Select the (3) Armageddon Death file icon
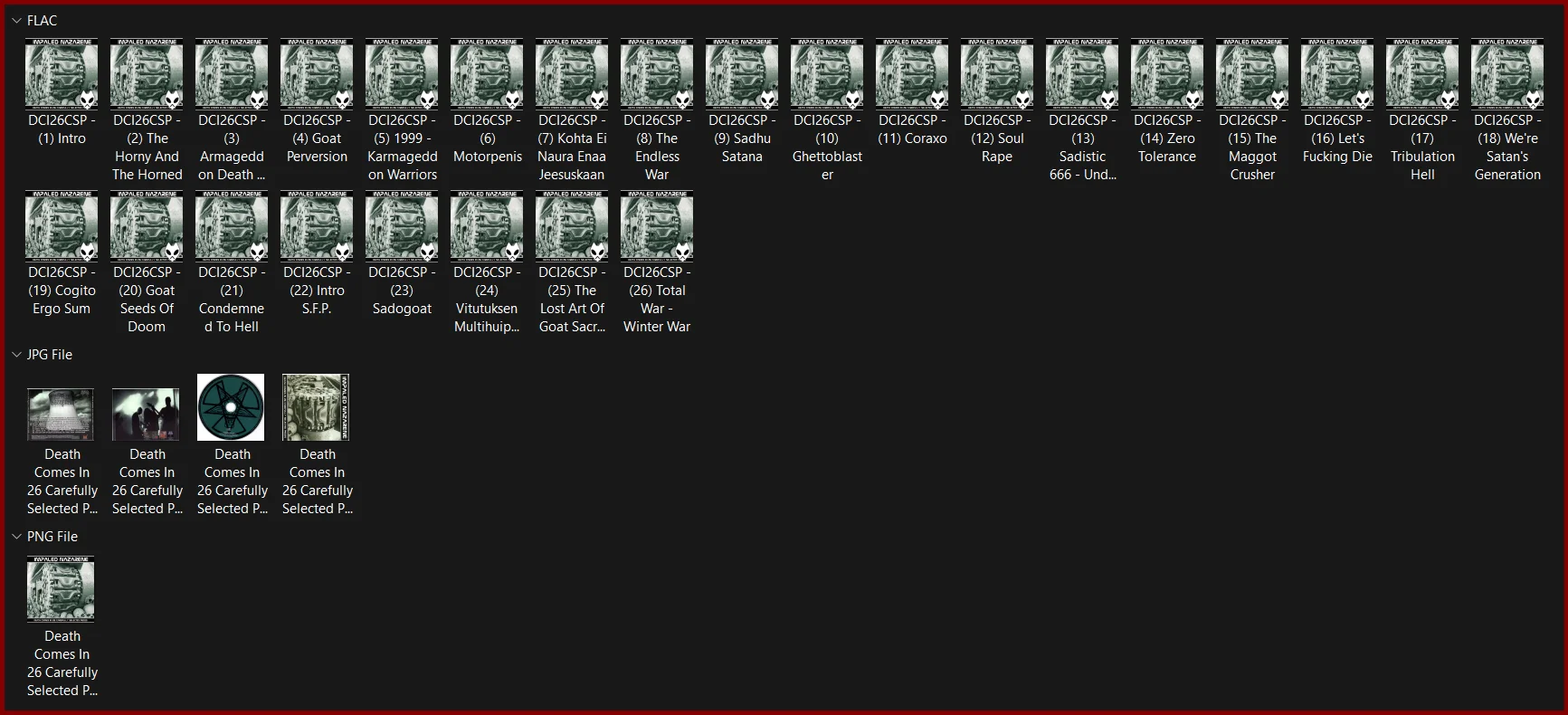Screen dimensions: 1568x715 (x=232, y=73)
